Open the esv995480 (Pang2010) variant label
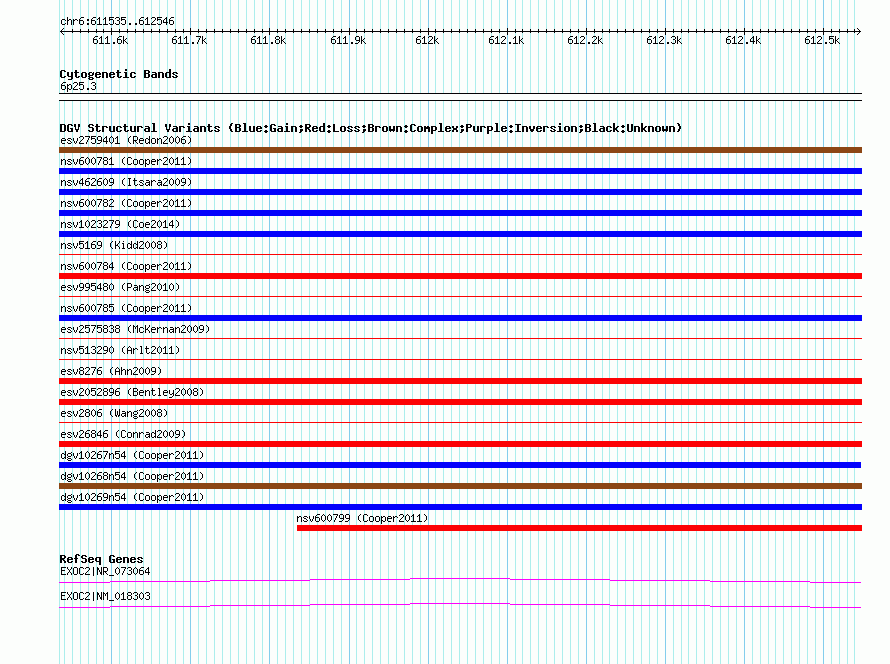 120,287
